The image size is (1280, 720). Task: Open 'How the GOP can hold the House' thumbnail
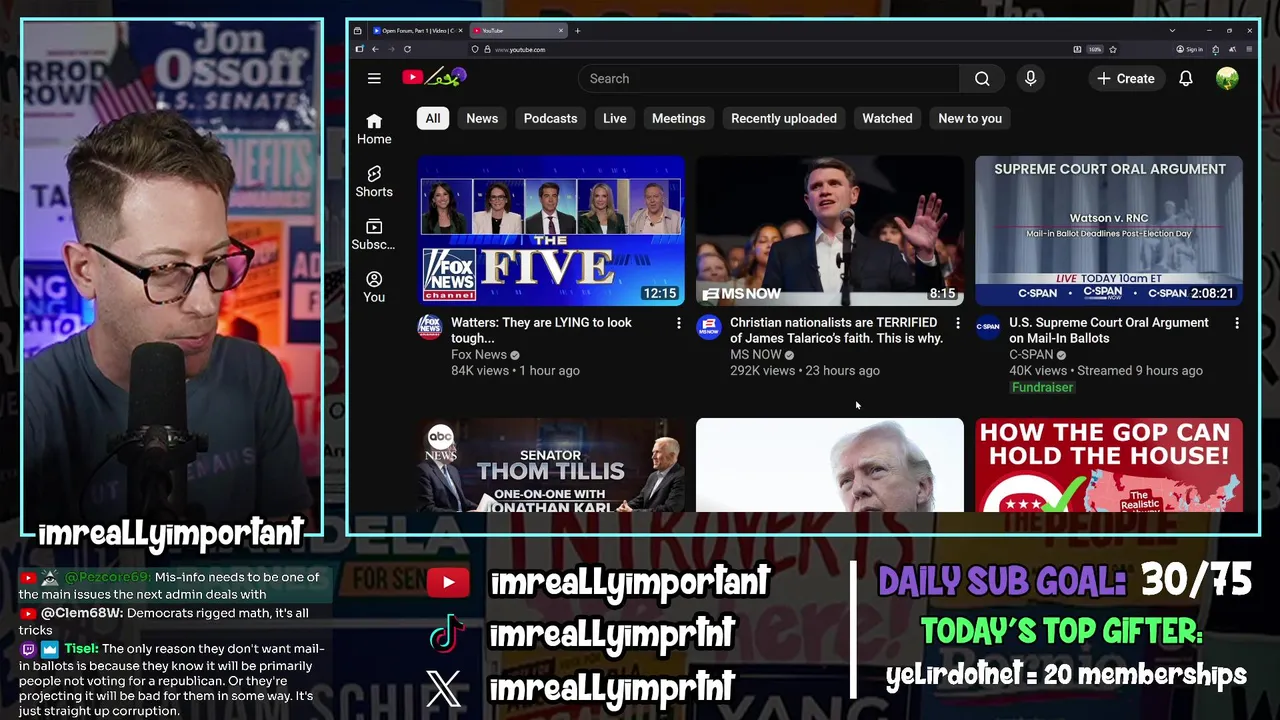click(1109, 465)
